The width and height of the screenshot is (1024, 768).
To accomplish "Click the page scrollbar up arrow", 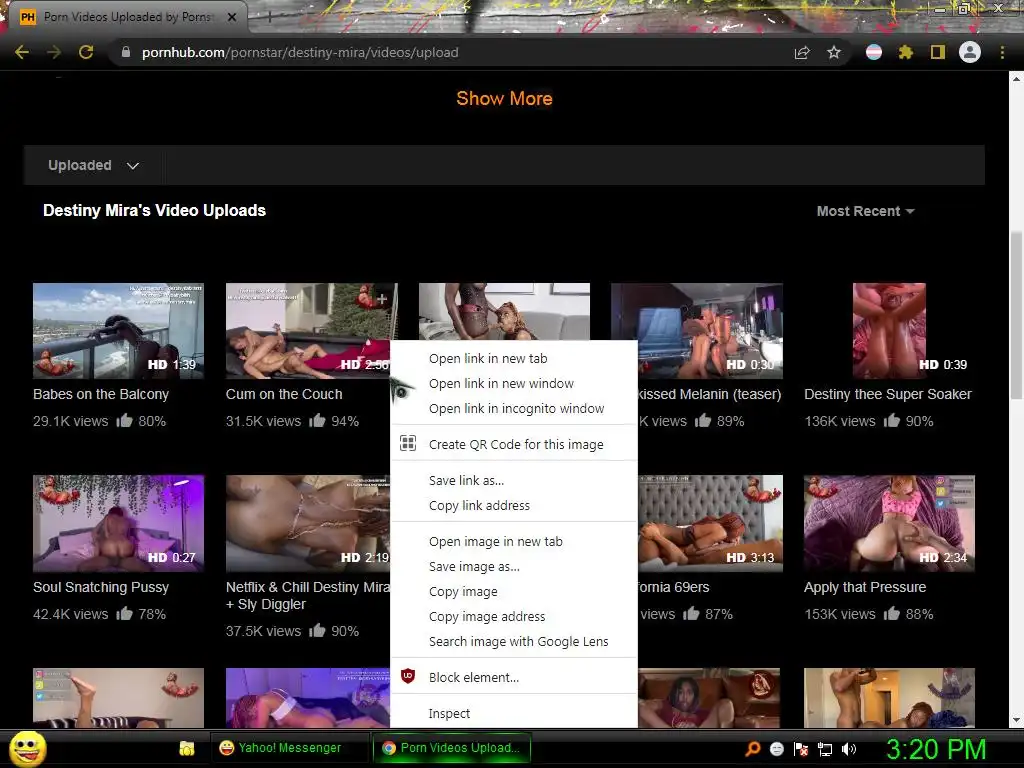I will [x=1016, y=79].
